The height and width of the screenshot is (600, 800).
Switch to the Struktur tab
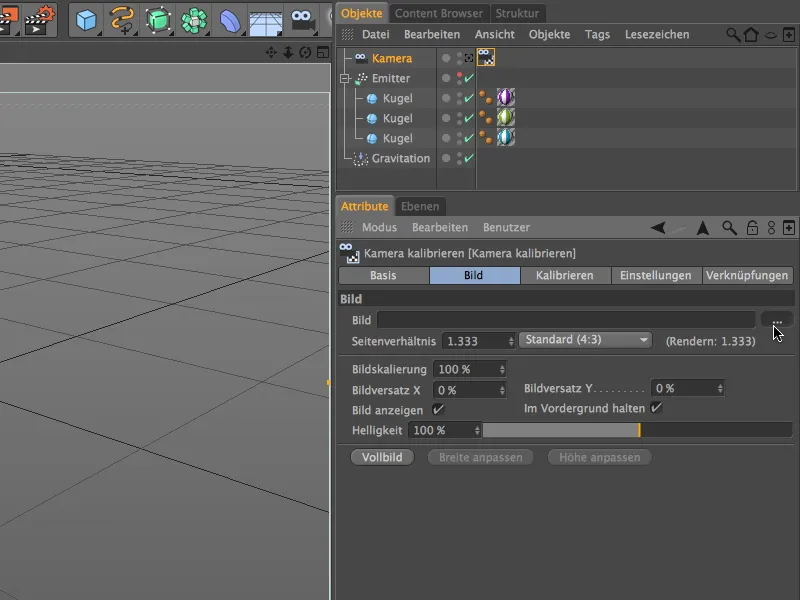click(517, 13)
